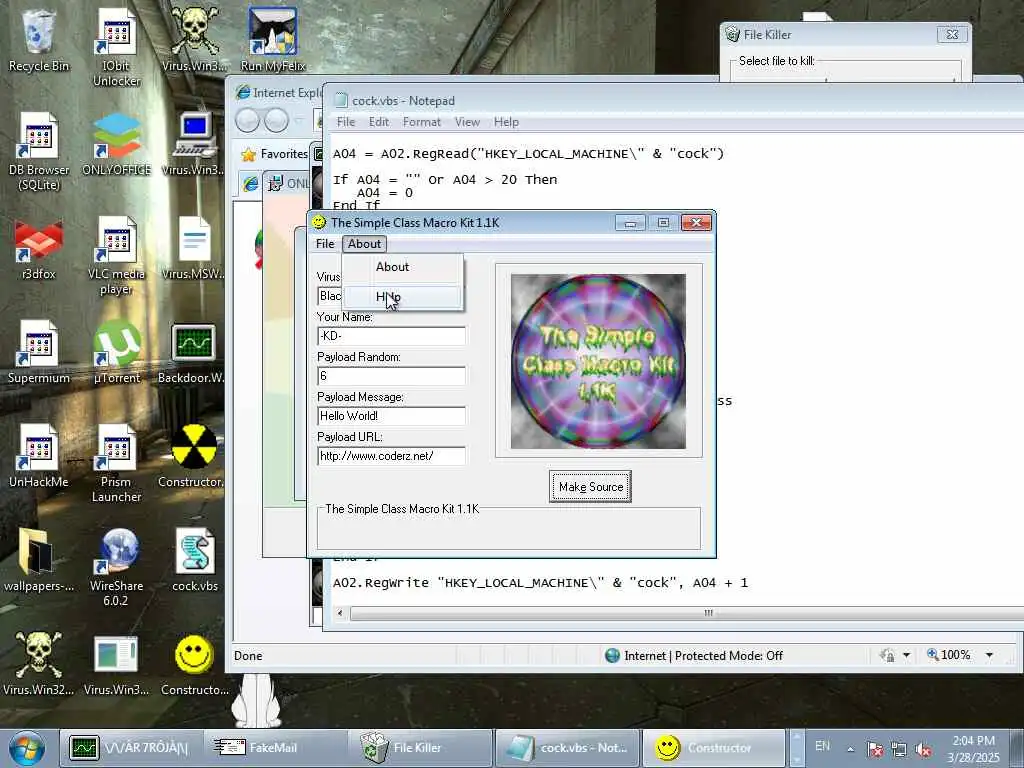Screen dimensions: 1024x768
Task: Click the Action Center flag tray icon
Action: click(875, 750)
